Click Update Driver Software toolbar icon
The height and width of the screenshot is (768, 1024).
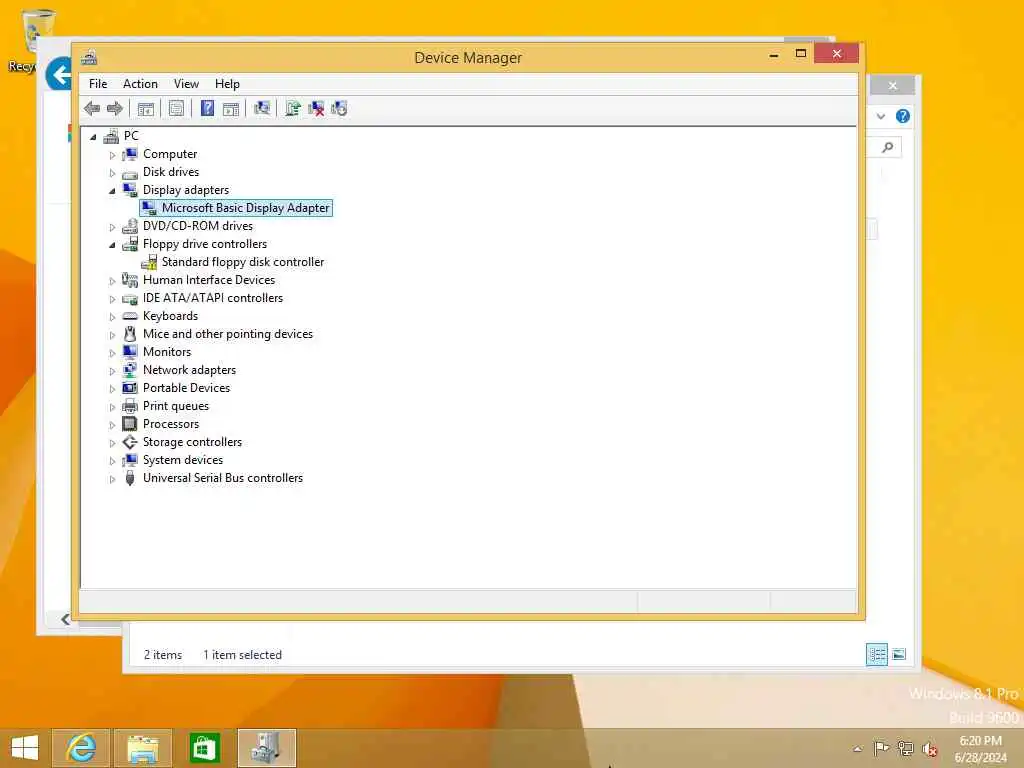293,108
